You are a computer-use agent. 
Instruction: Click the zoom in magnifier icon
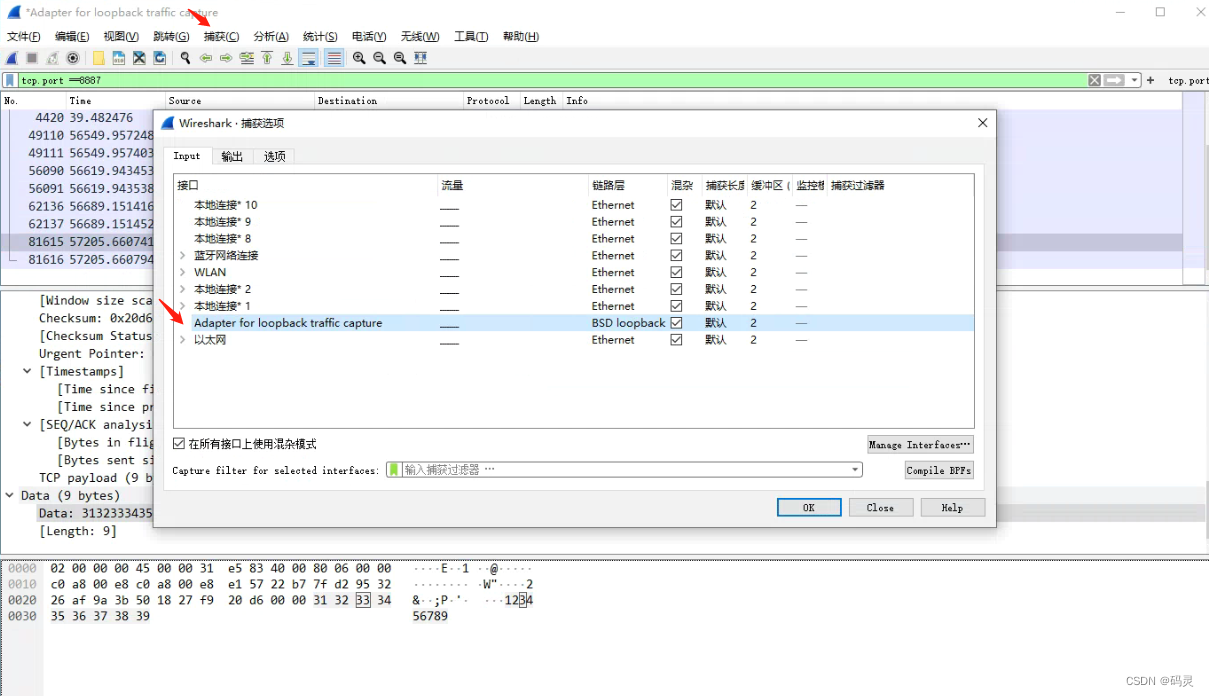(x=359, y=58)
